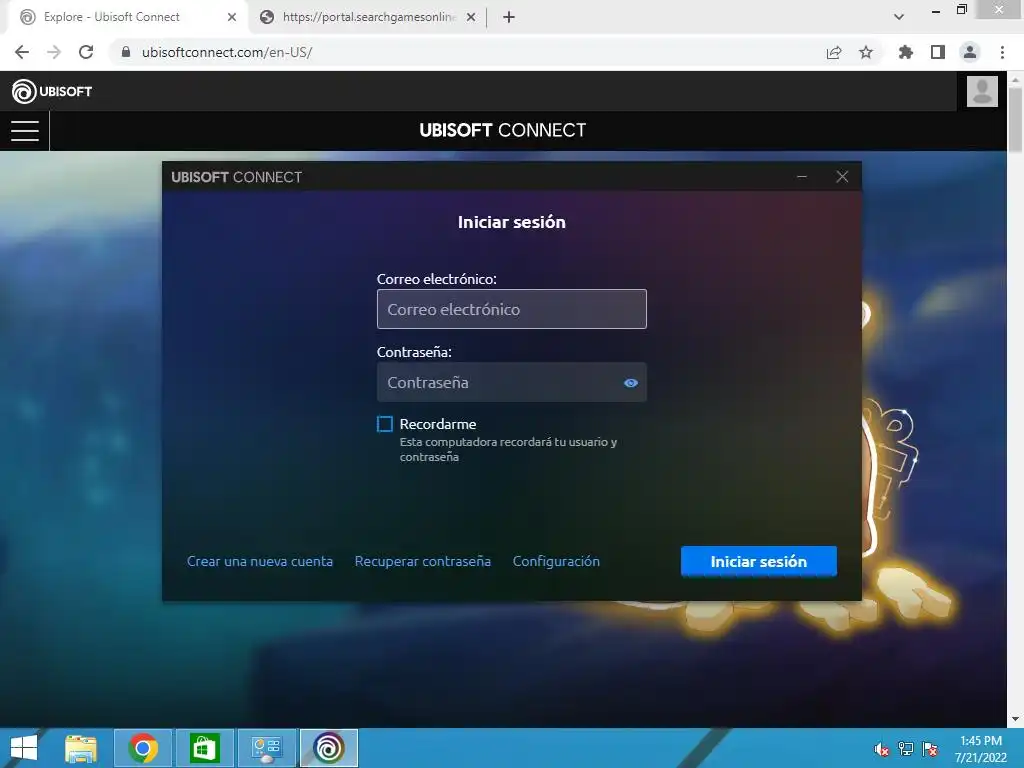Viewport: 1024px width, 768px height.
Task: Open a new browser tab
Action: (x=509, y=17)
